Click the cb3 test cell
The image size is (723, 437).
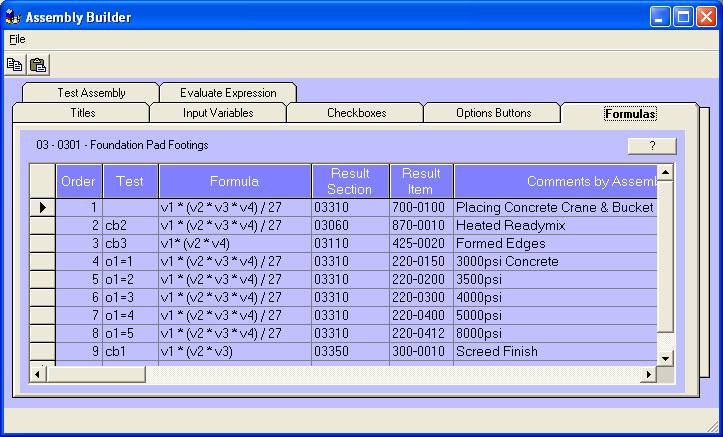[129, 243]
